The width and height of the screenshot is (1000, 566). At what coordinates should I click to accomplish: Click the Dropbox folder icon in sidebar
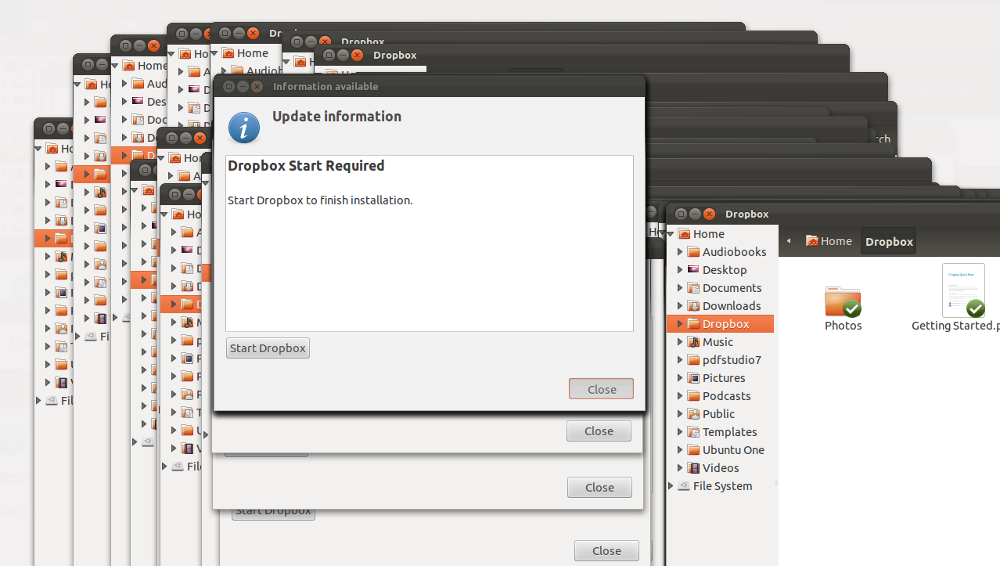693,324
